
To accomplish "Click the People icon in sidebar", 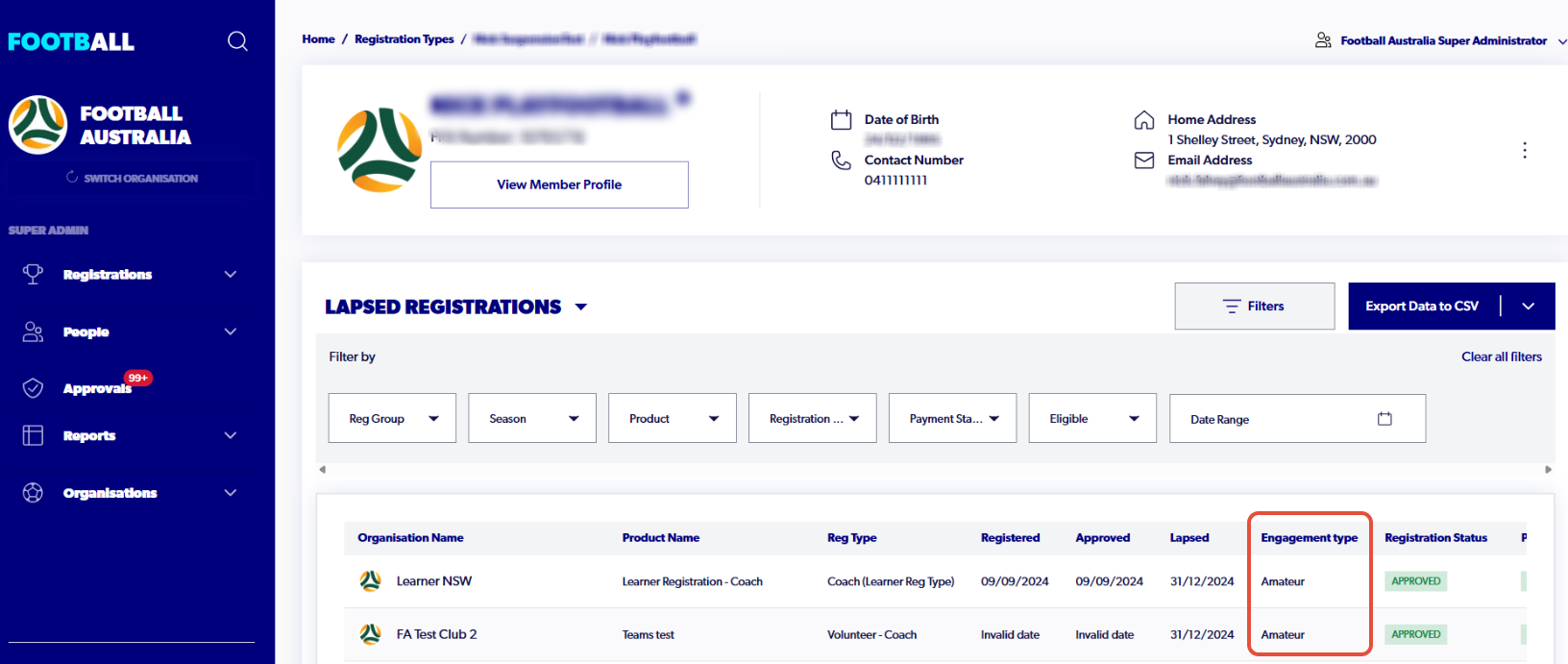I will point(33,332).
